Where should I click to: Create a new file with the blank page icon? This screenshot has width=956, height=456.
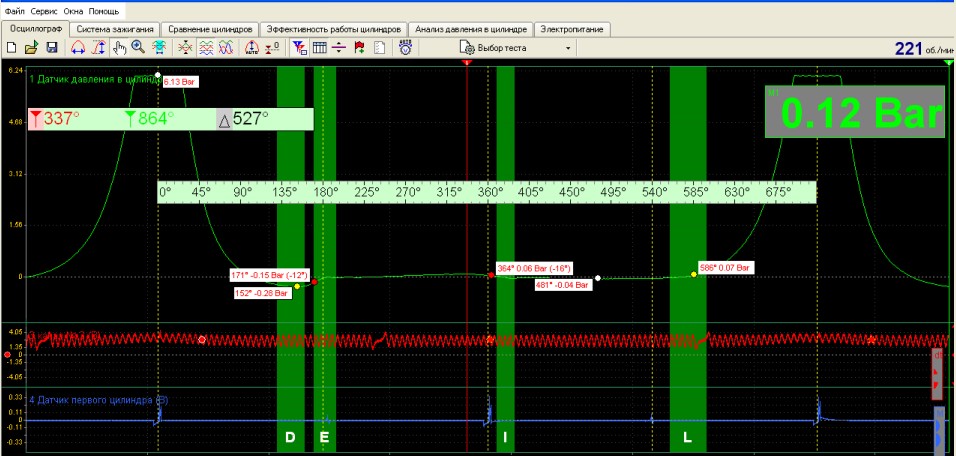click(x=11, y=48)
